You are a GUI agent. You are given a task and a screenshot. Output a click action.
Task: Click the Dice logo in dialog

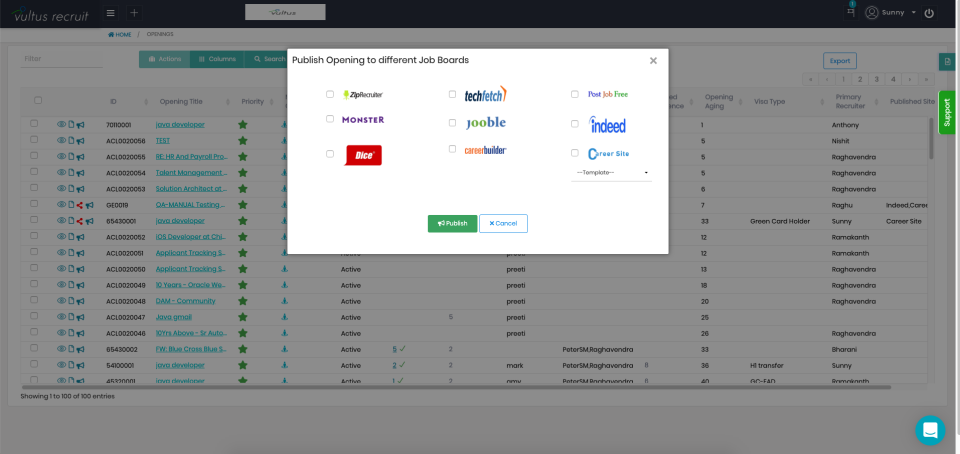tap(363, 155)
